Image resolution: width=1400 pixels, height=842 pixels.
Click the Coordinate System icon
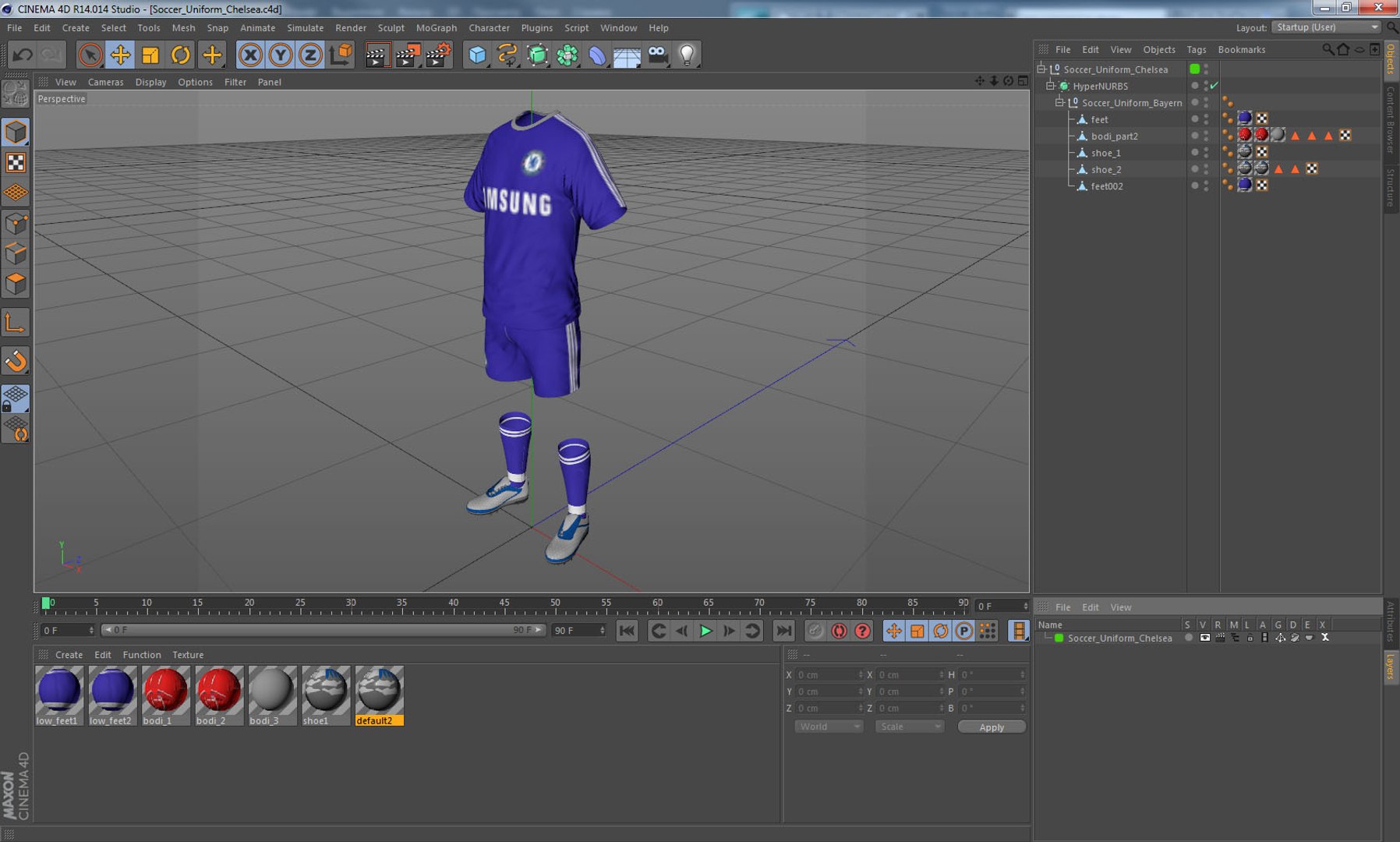(341, 55)
